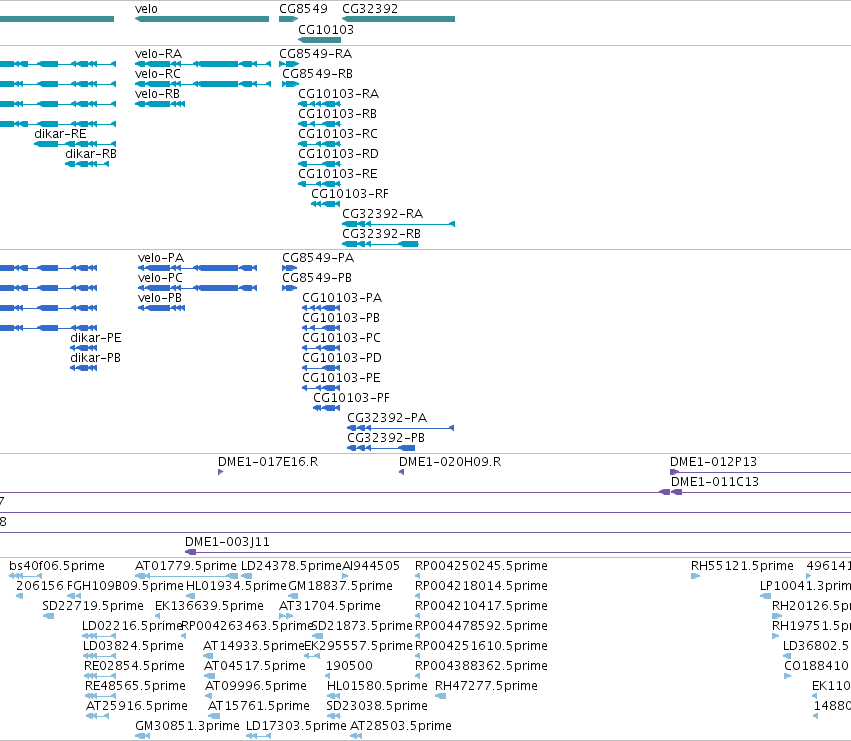
Task: Click the CG10103-RE transcript label
Action: (x=338, y=174)
